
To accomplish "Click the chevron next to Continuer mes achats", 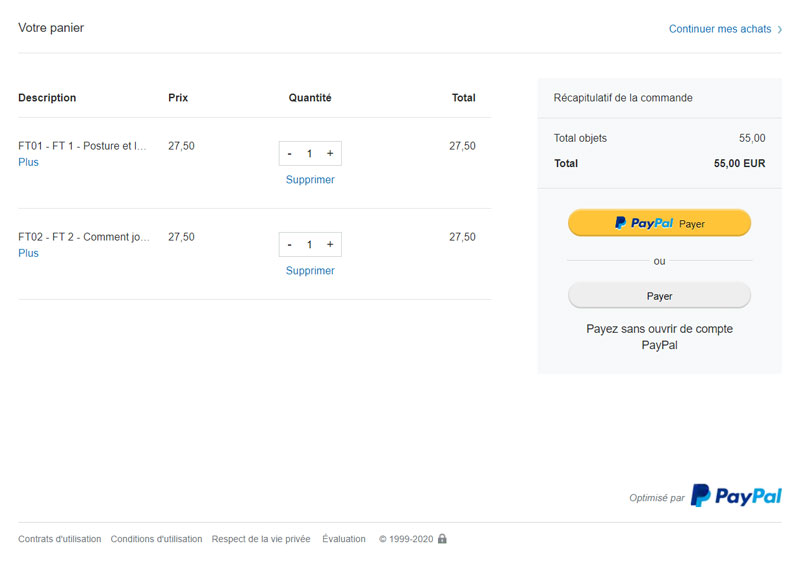I will point(780,30).
